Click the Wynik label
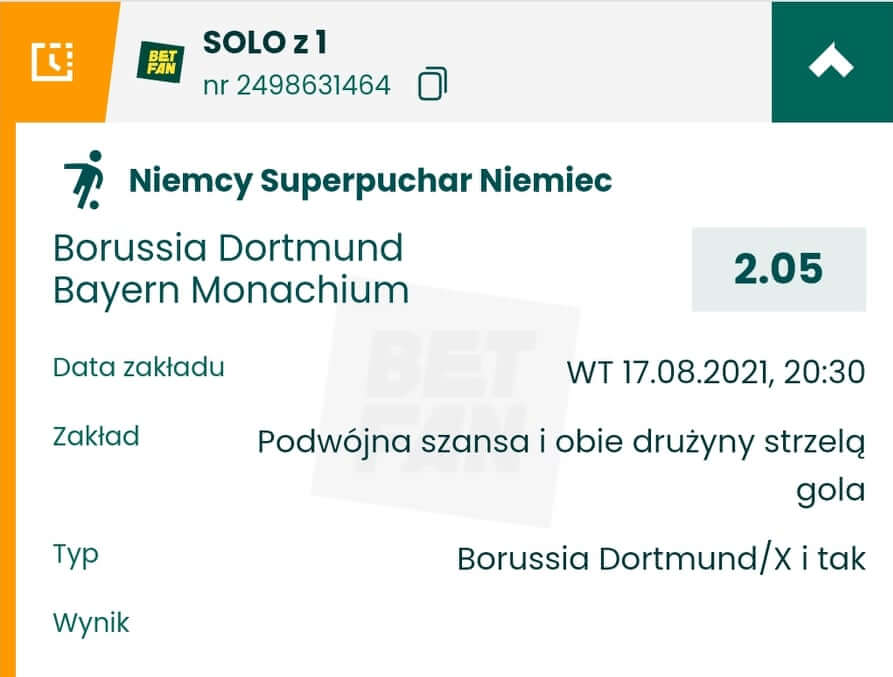The height and width of the screenshot is (677, 893). coord(91,623)
